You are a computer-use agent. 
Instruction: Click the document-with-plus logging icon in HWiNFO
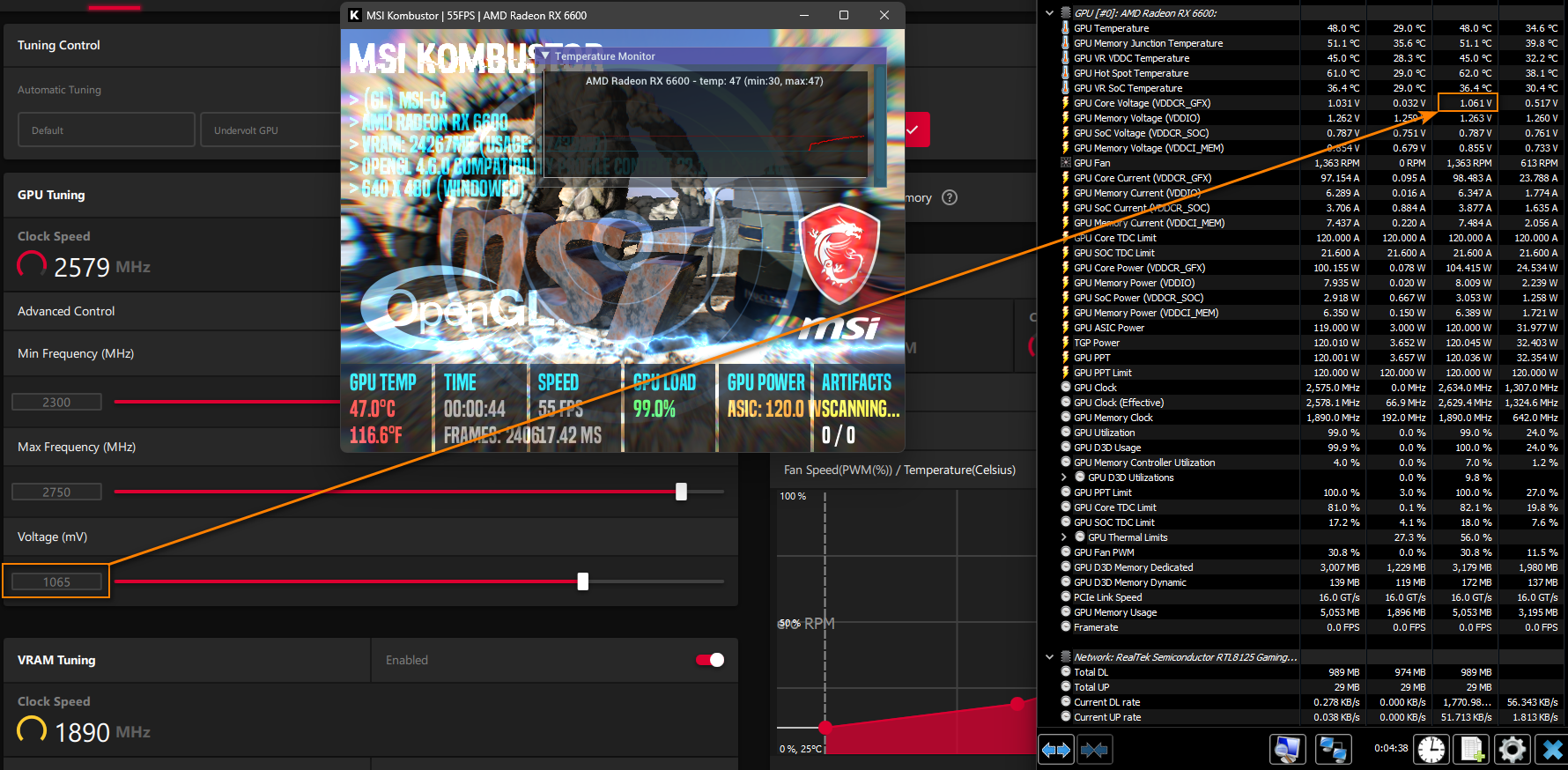pos(1472,750)
